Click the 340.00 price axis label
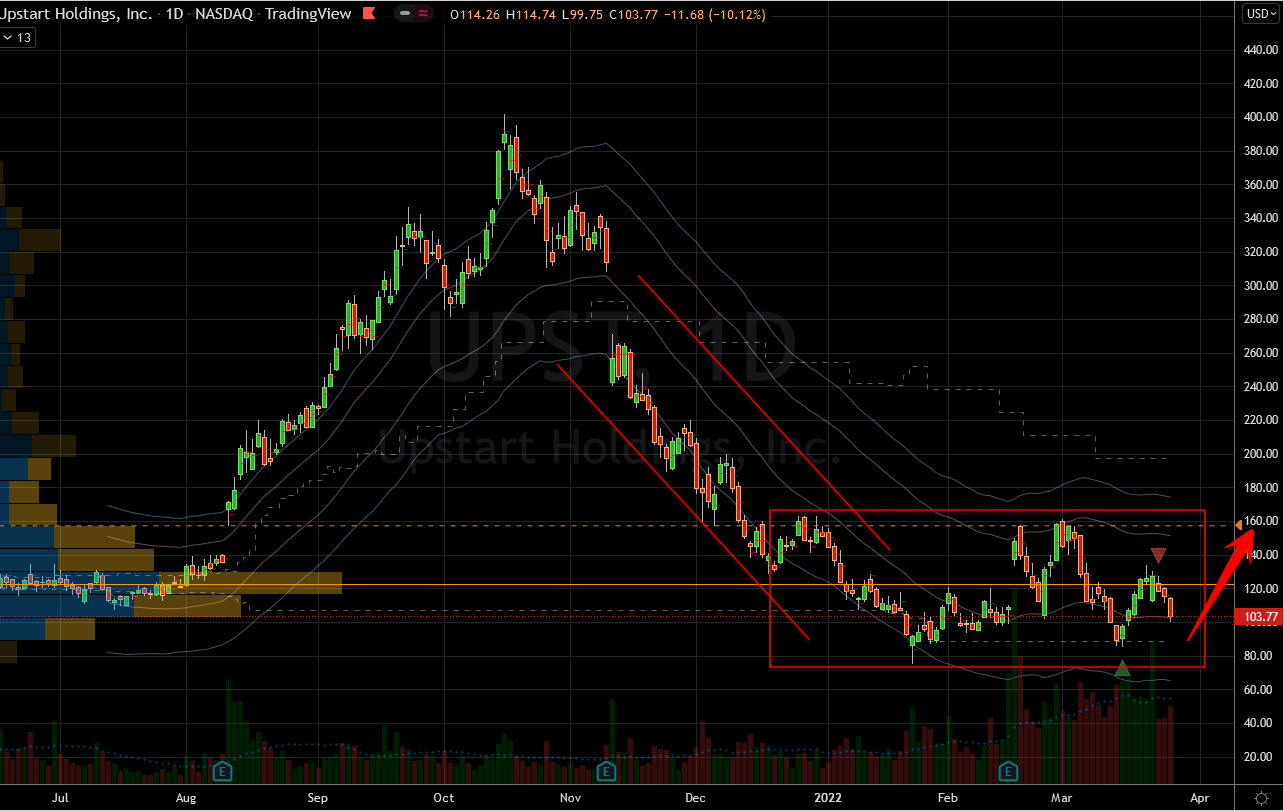 (x=1259, y=218)
